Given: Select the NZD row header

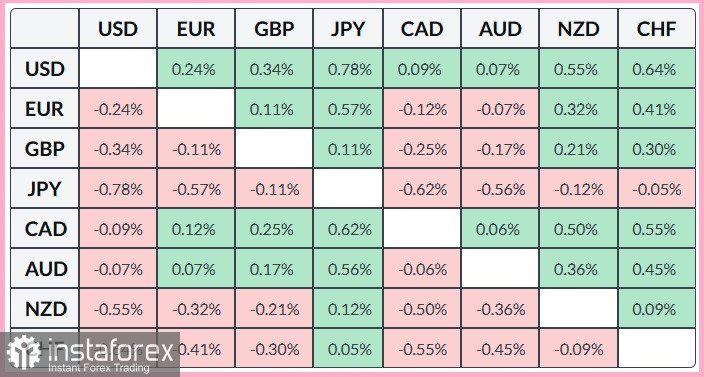Looking at the screenshot, I should pos(45,309).
